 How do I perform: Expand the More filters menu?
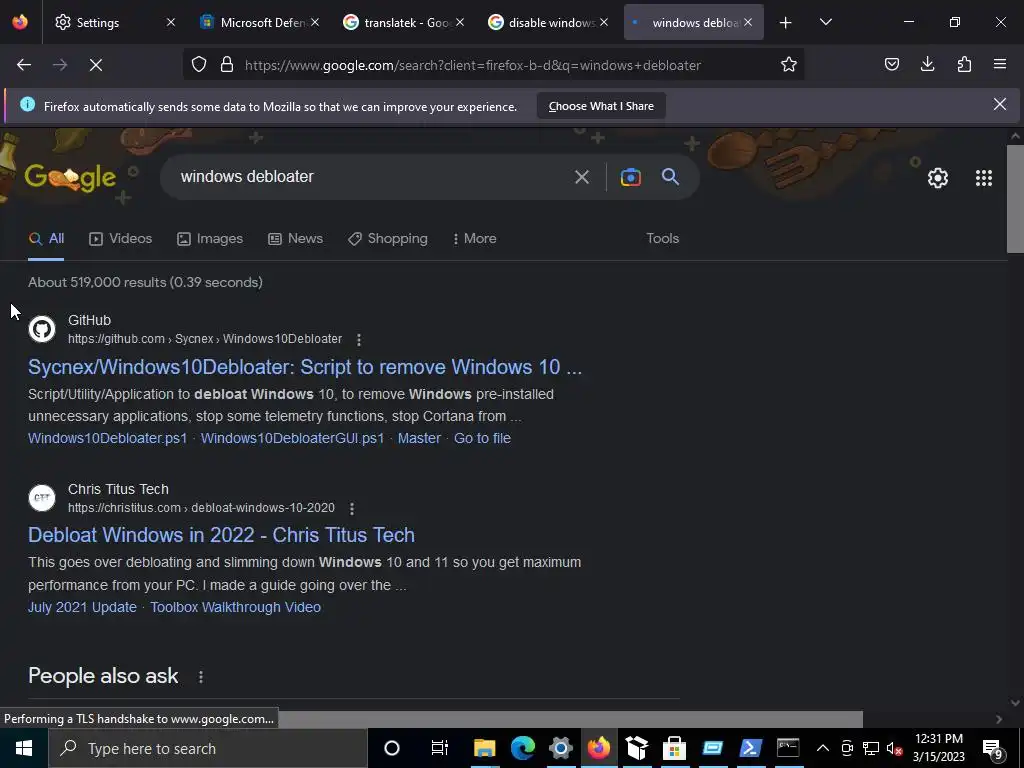(475, 239)
